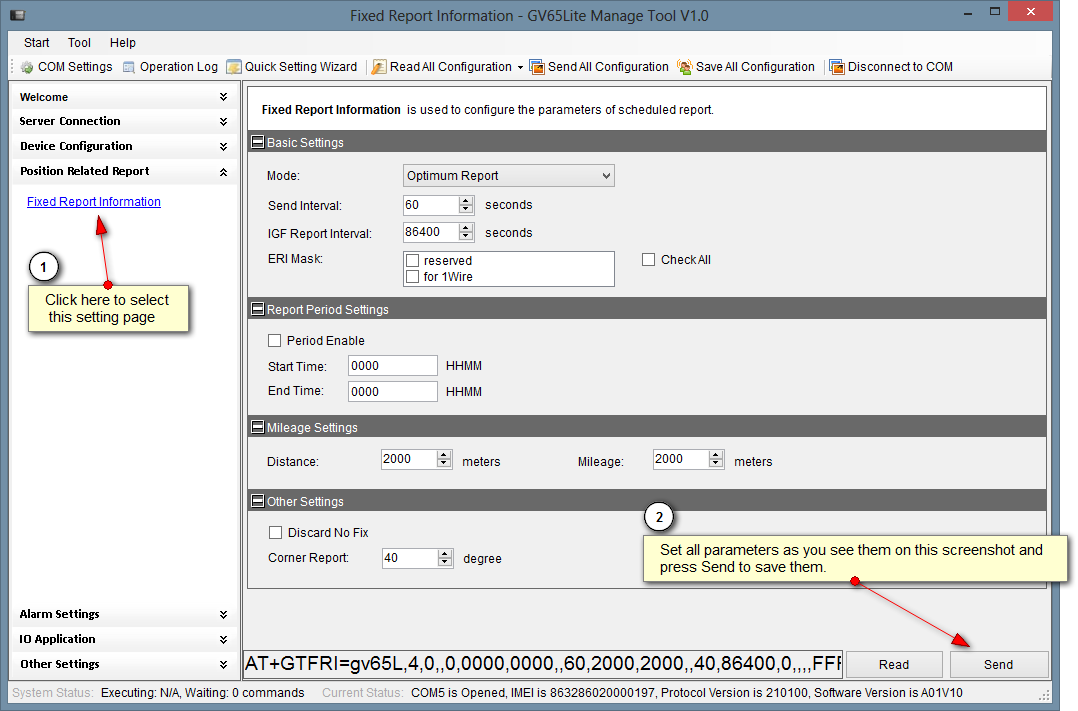Minimize the Manage Tool window
1078x711 pixels.
[968, 12]
